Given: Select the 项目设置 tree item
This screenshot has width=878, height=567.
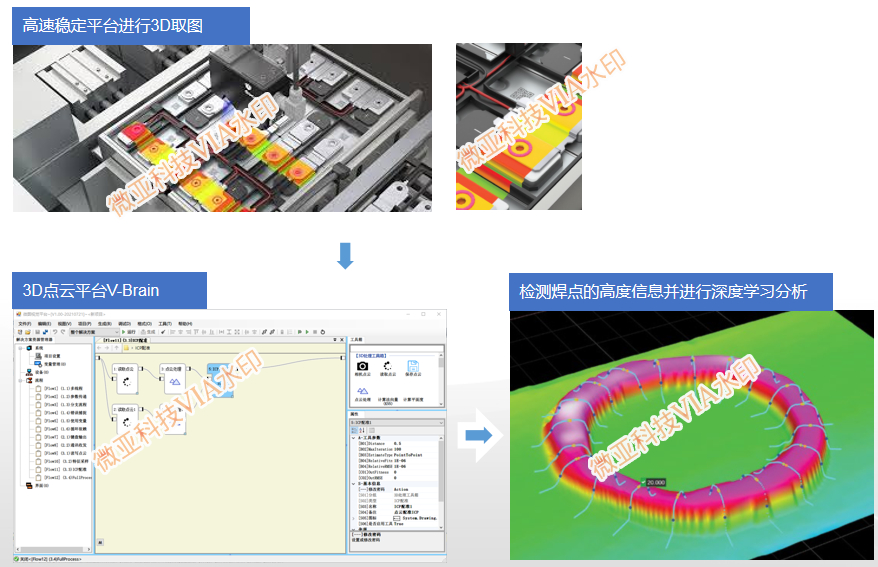Looking at the screenshot, I should click(51, 356).
